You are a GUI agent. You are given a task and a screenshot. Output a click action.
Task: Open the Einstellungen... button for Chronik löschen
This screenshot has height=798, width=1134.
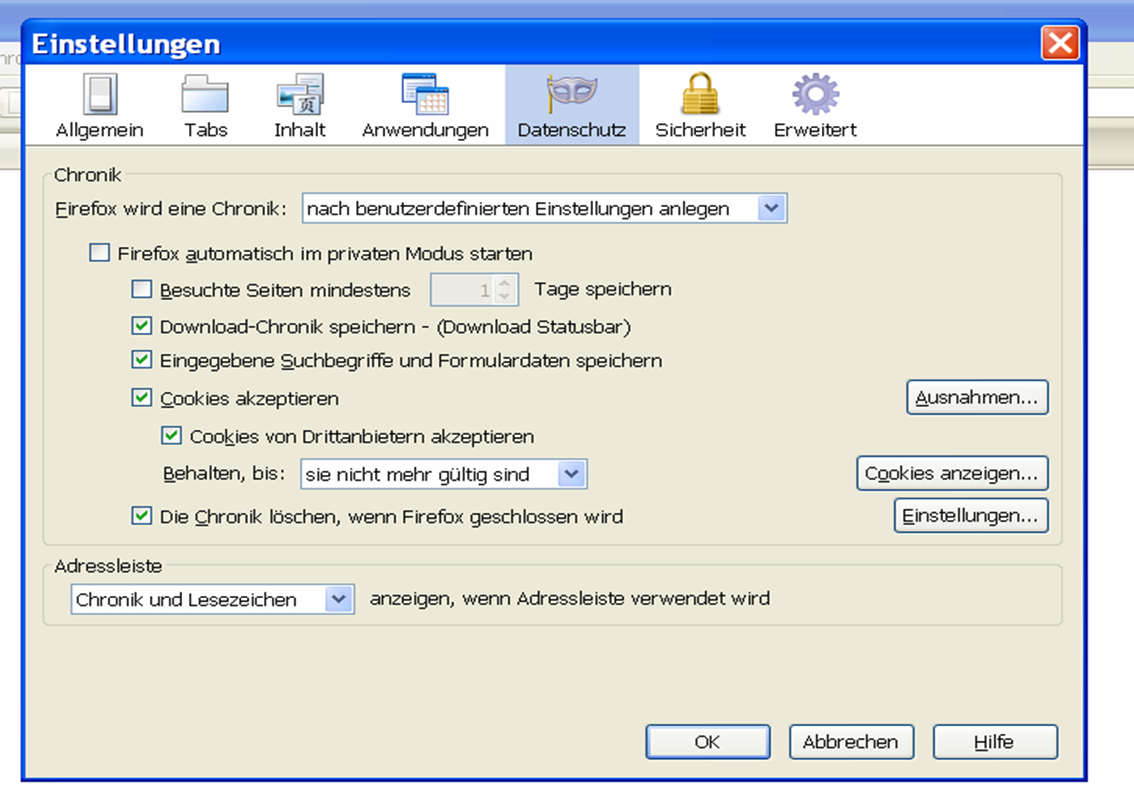pos(971,515)
